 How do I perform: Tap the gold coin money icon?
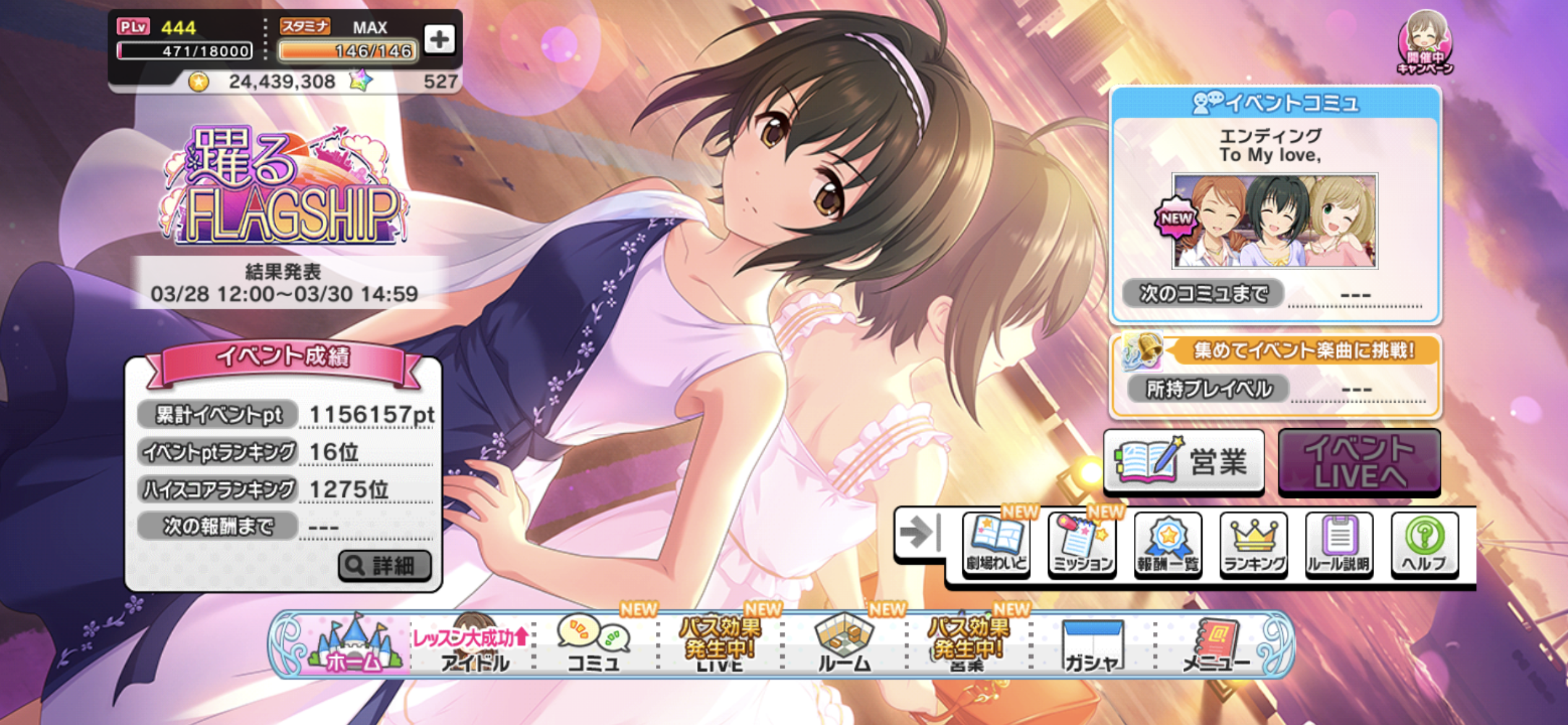[199, 82]
